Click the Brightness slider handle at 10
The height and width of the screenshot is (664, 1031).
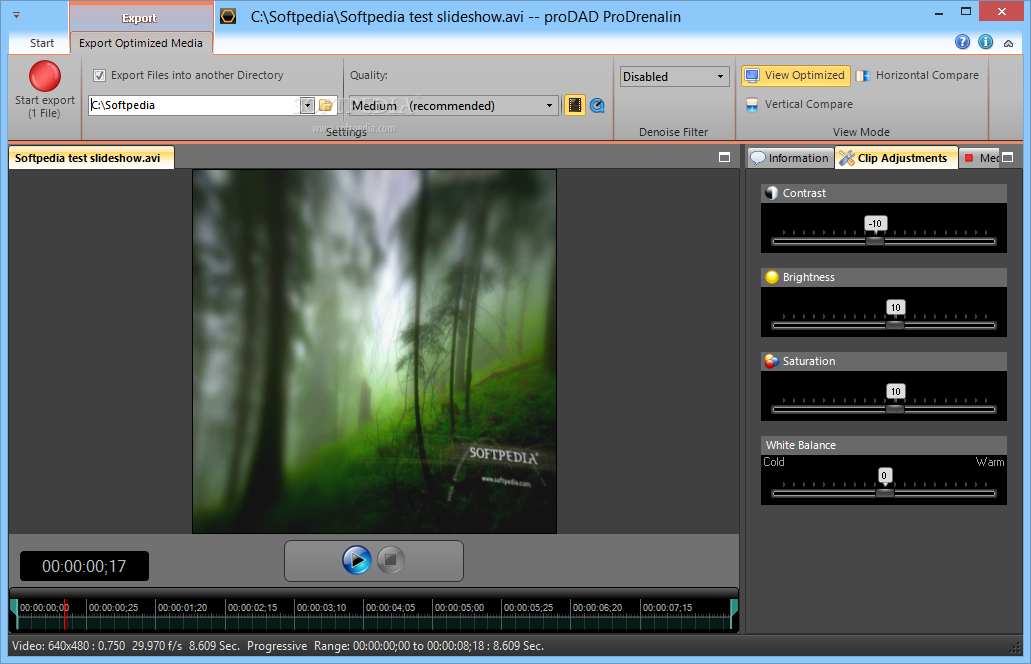coord(895,325)
